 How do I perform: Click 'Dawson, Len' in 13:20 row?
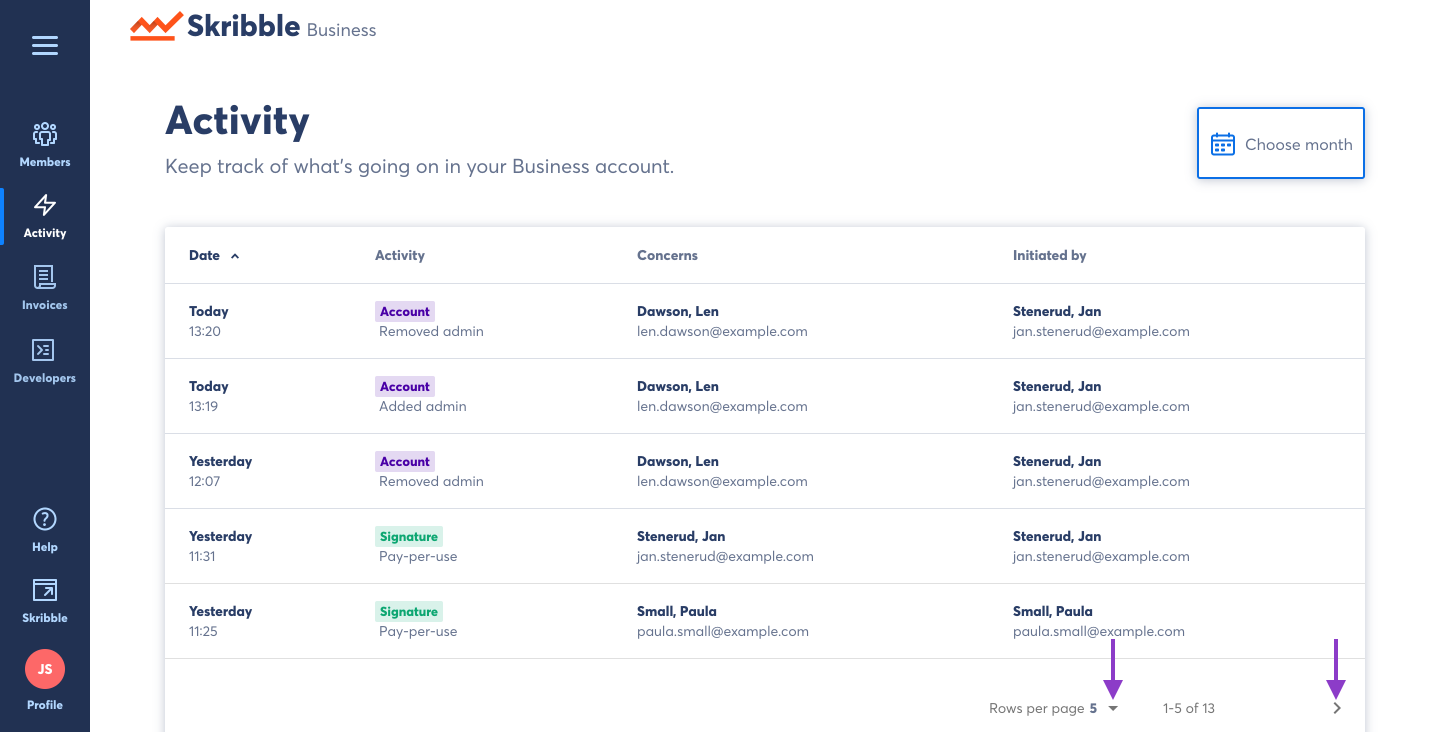[678, 311]
